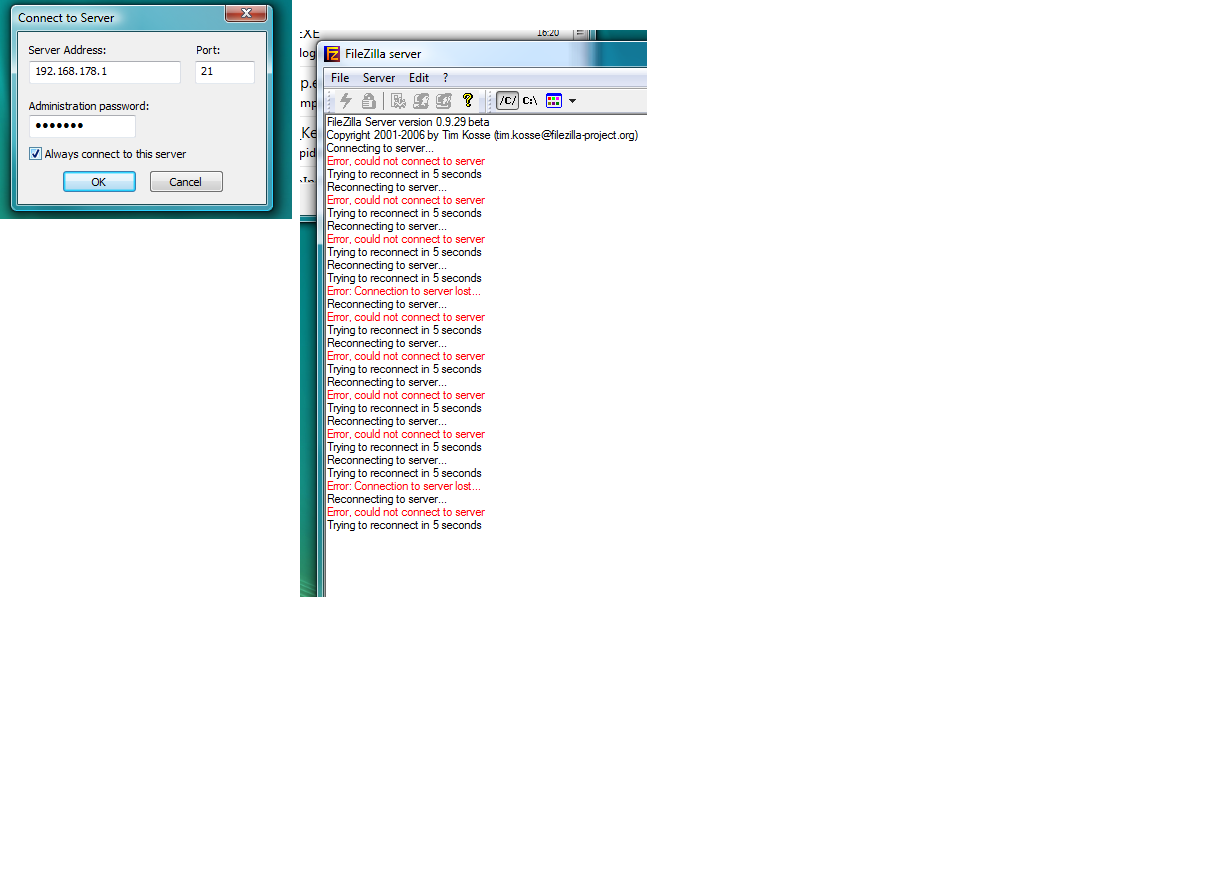Click the colored grid sort icon

554,101
